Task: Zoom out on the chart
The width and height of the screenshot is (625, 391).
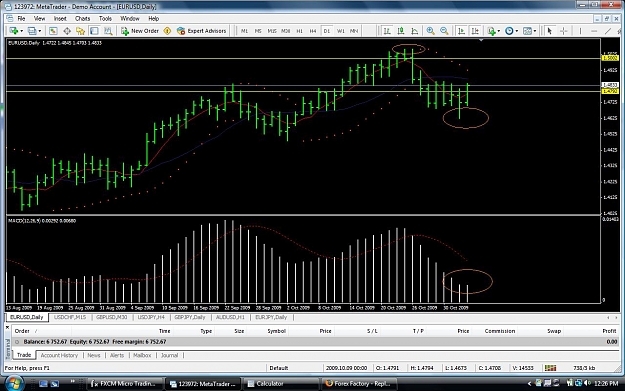Action: (x=444, y=31)
